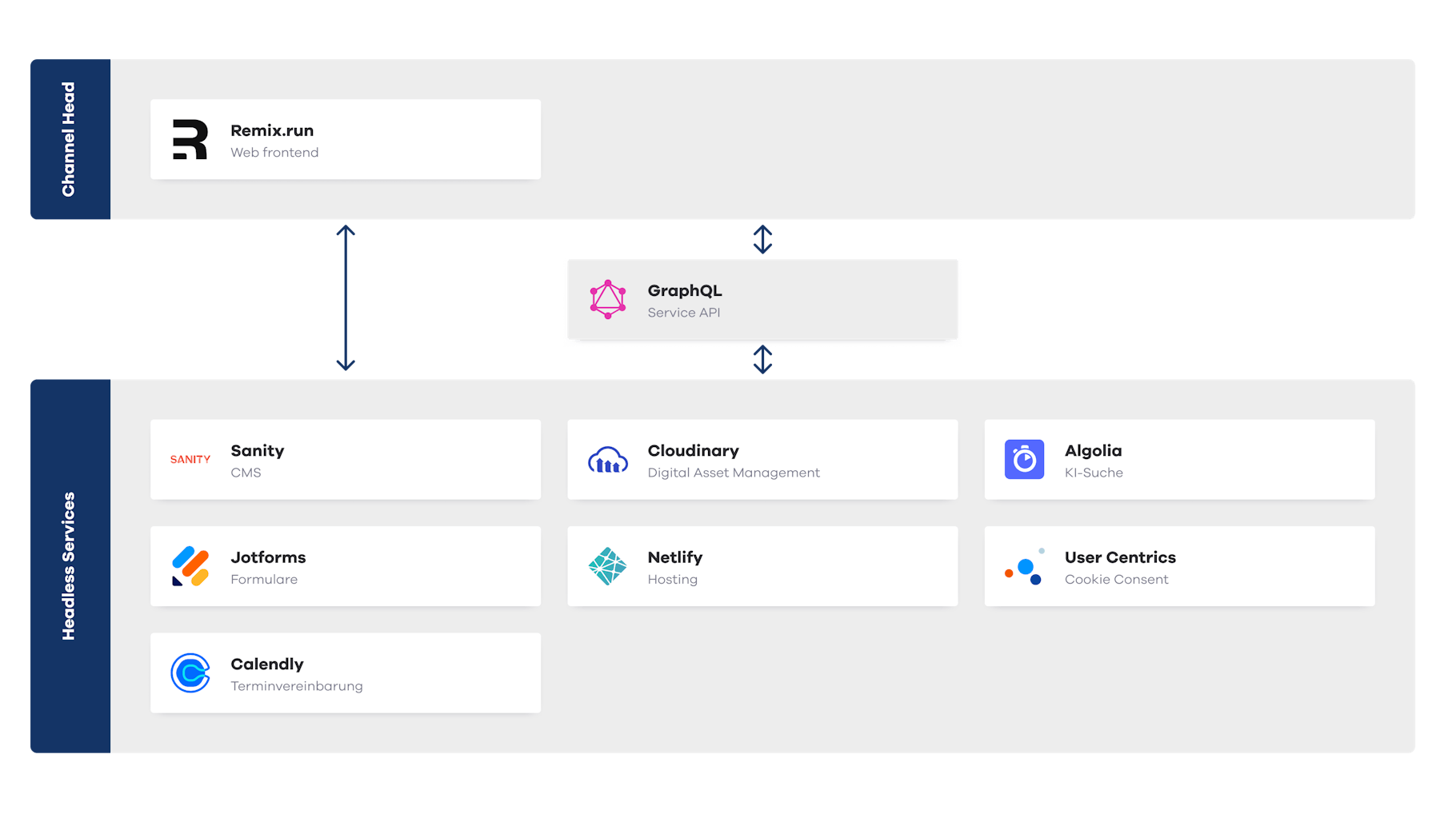This screenshot has width=1456, height=818.
Task: Select the Sanity card title
Action: 258,451
